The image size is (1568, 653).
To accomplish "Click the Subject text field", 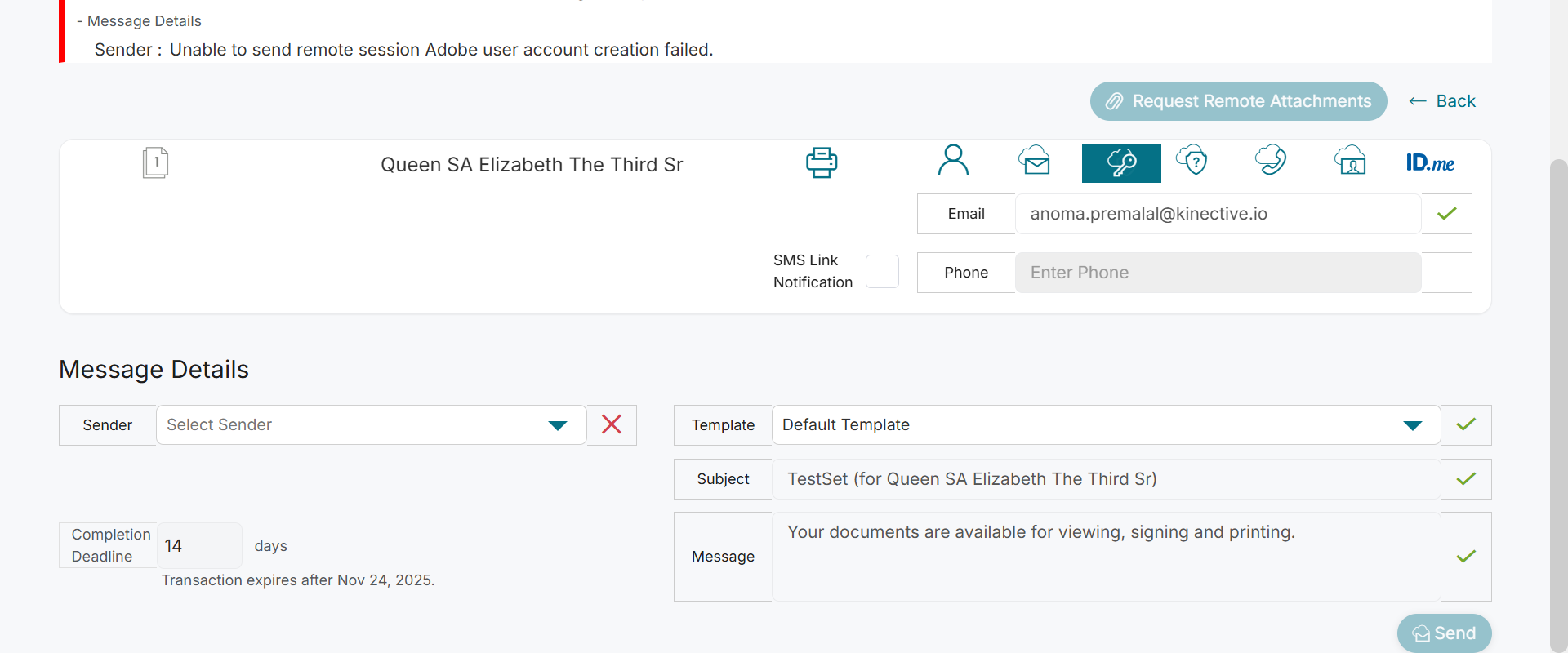I will [x=1105, y=479].
